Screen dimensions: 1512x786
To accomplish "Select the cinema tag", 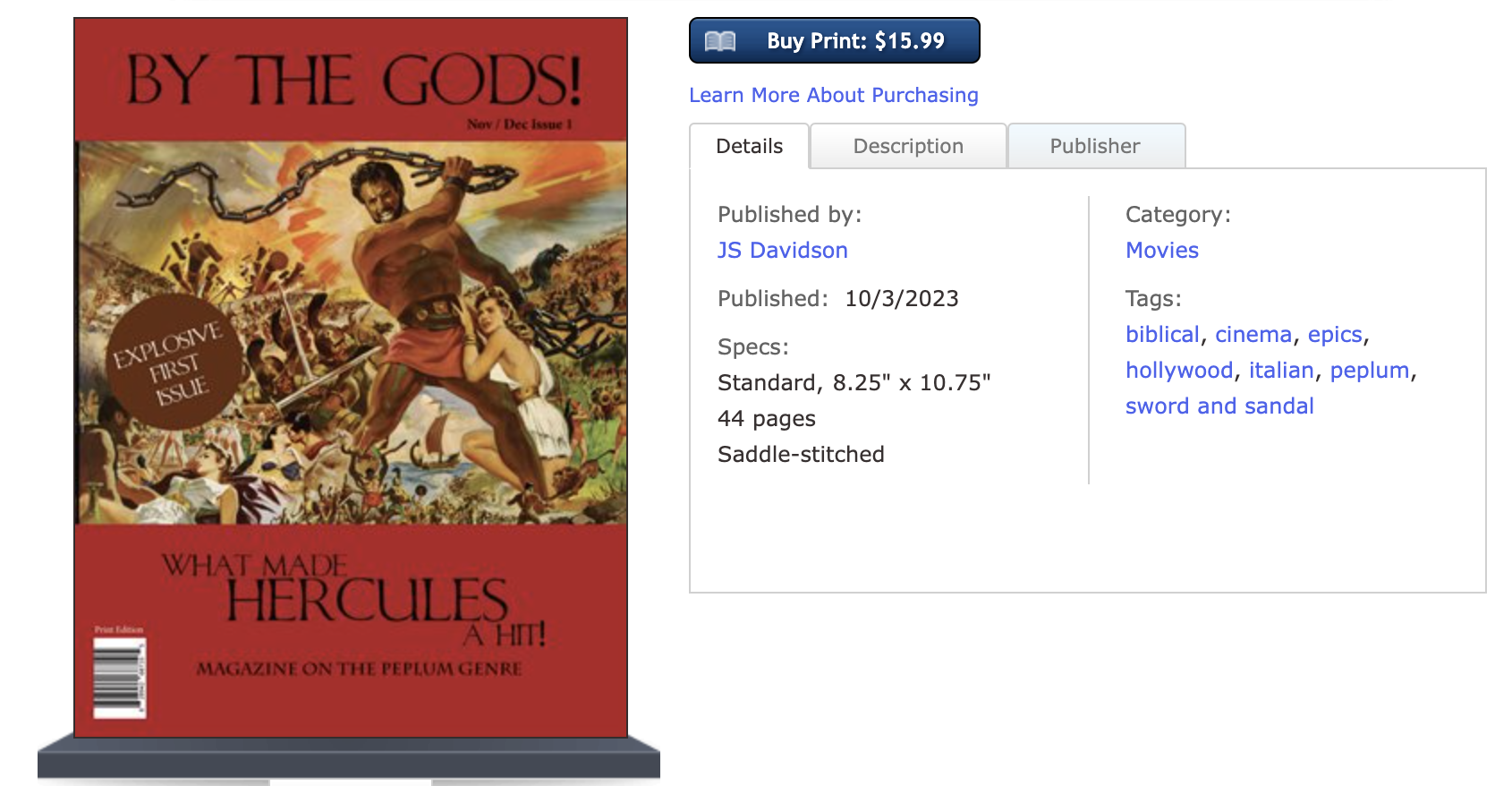I will 1253,335.
